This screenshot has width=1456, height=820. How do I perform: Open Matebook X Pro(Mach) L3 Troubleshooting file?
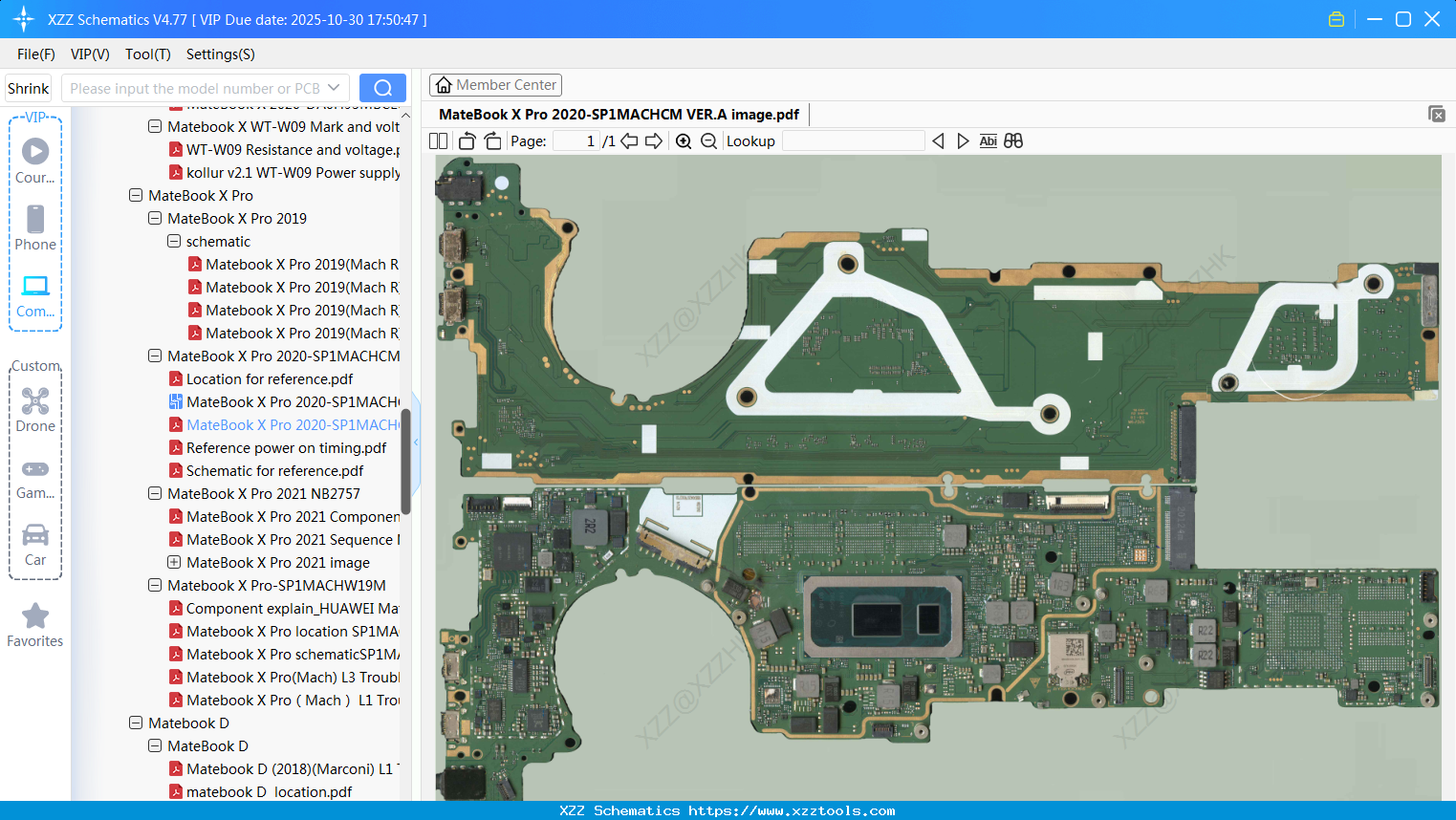[x=285, y=677]
